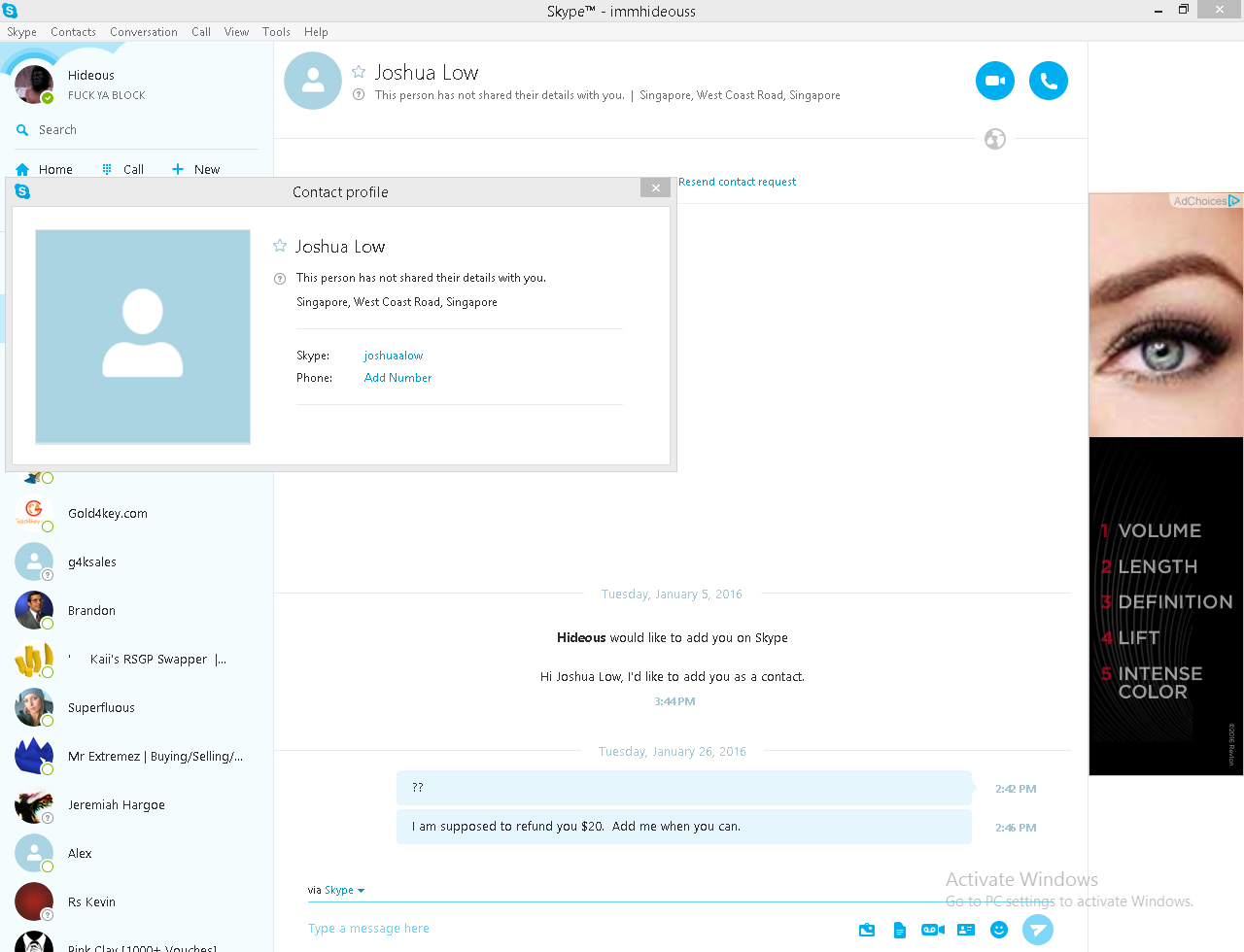Screen dimensions: 1244x952
Task: Open the Help menu
Action: pos(316,32)
